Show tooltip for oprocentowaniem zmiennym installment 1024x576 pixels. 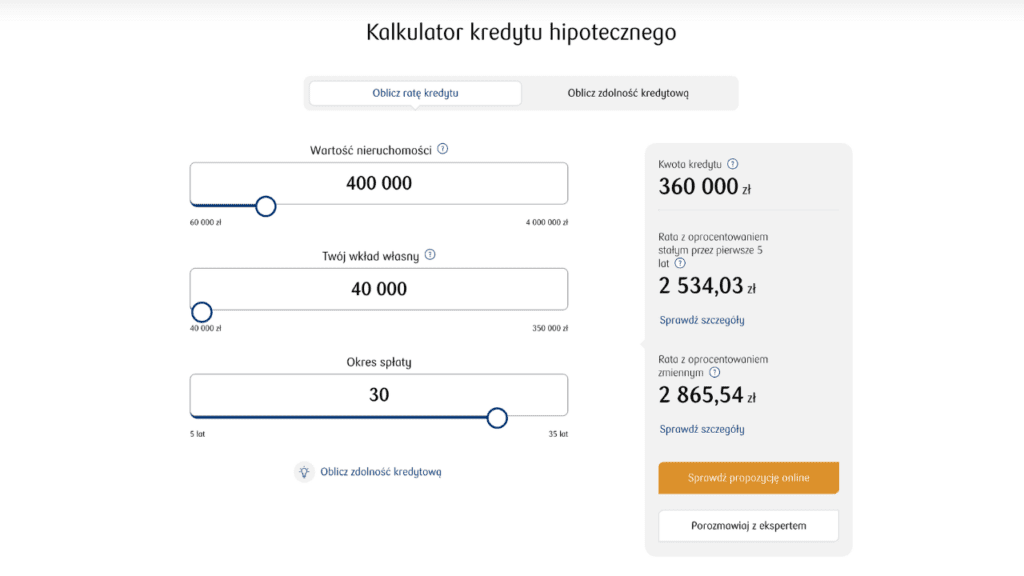click(x=714, y=372)
